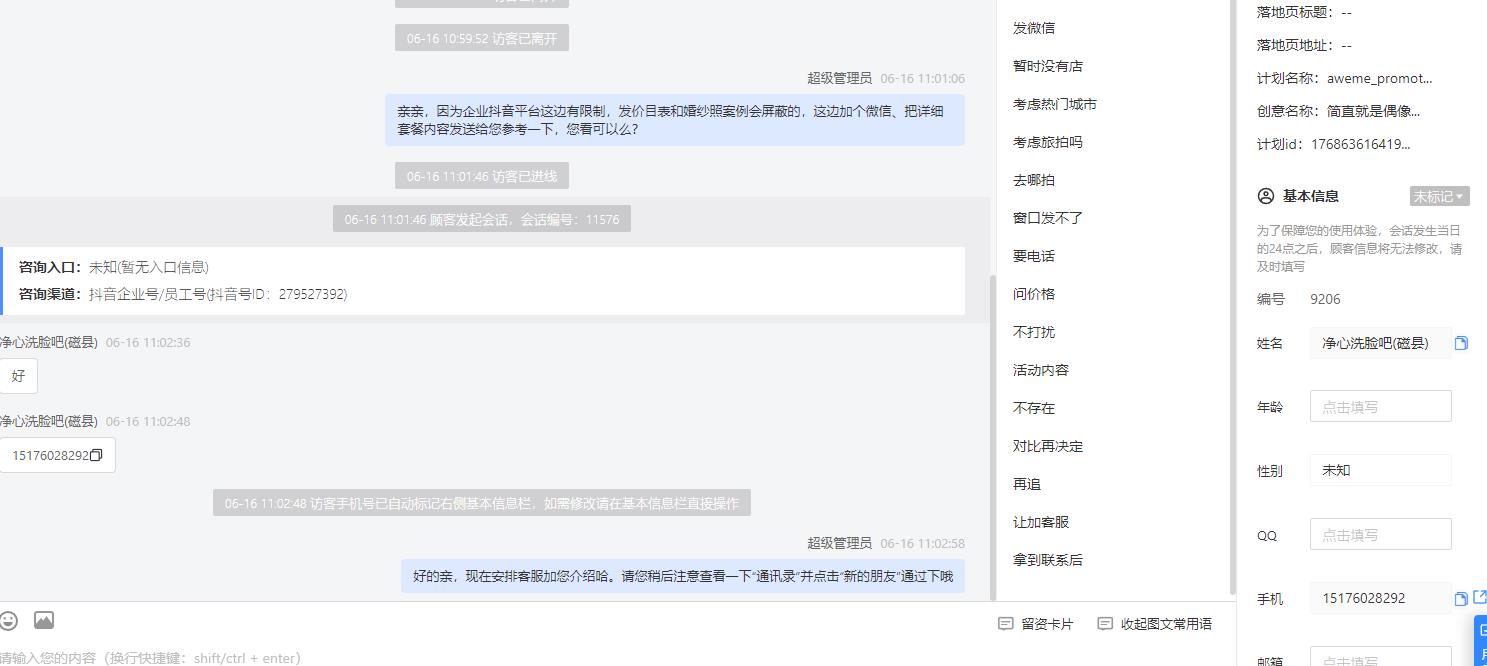Screen dimensions: 1487x666
Task: Click the blue floating widget at right edge
Action: click(1481, 641)
